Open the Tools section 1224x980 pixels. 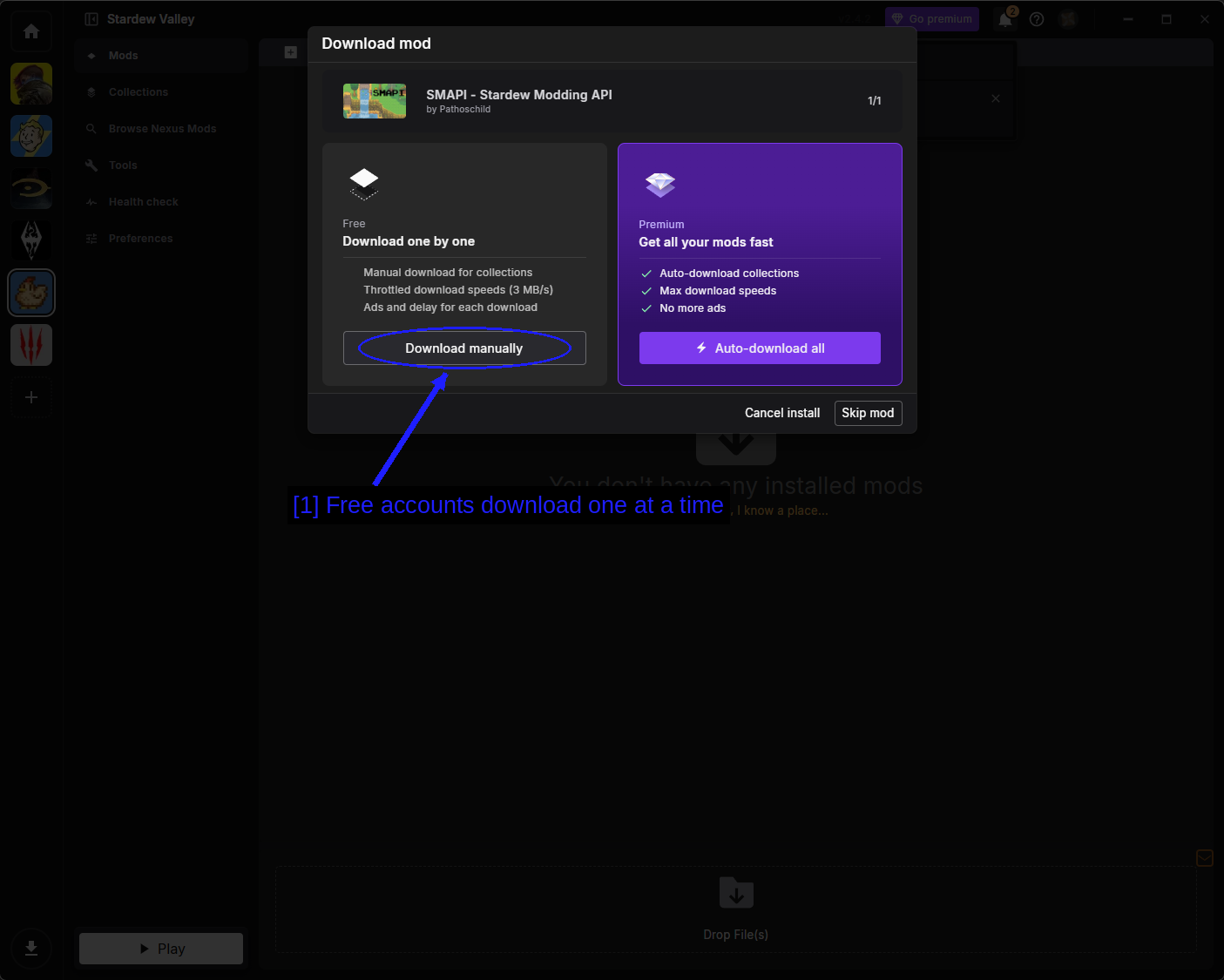[160, 166]
